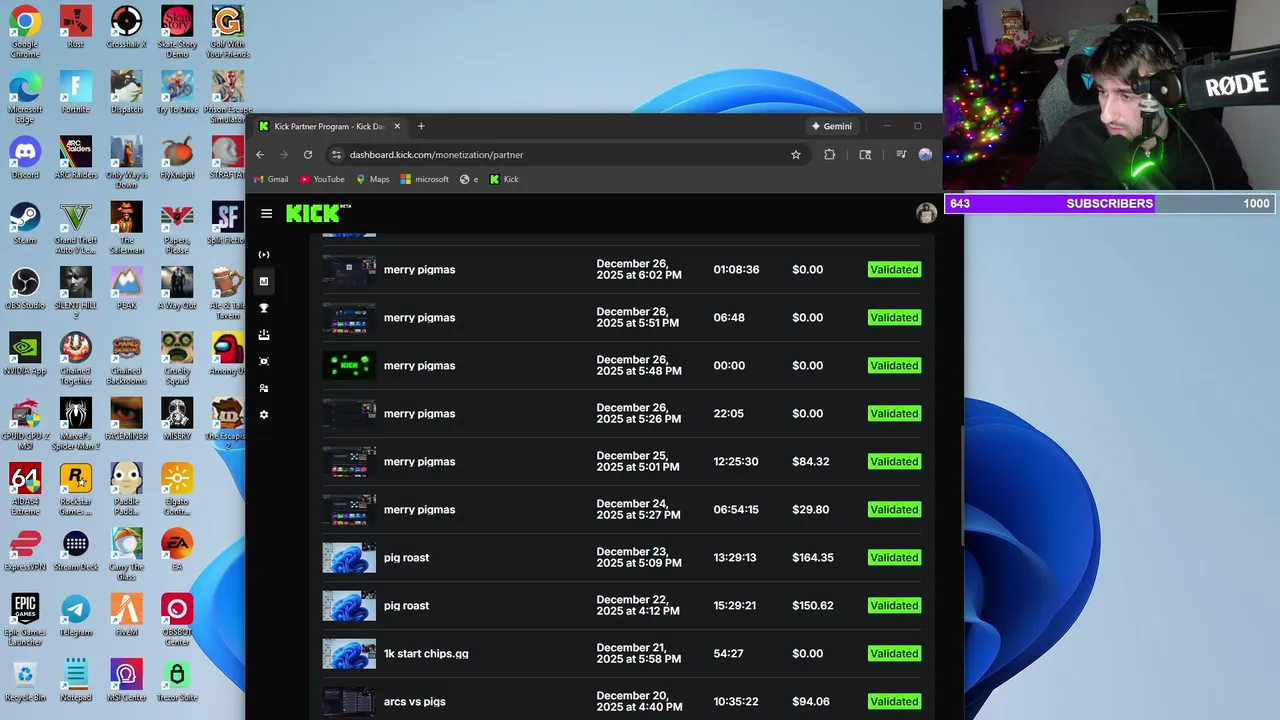The width and height of the screenshot is (1280, 720).
Task: Click the subscribers goal progress bar
Action: click(x=1109, y=203)
